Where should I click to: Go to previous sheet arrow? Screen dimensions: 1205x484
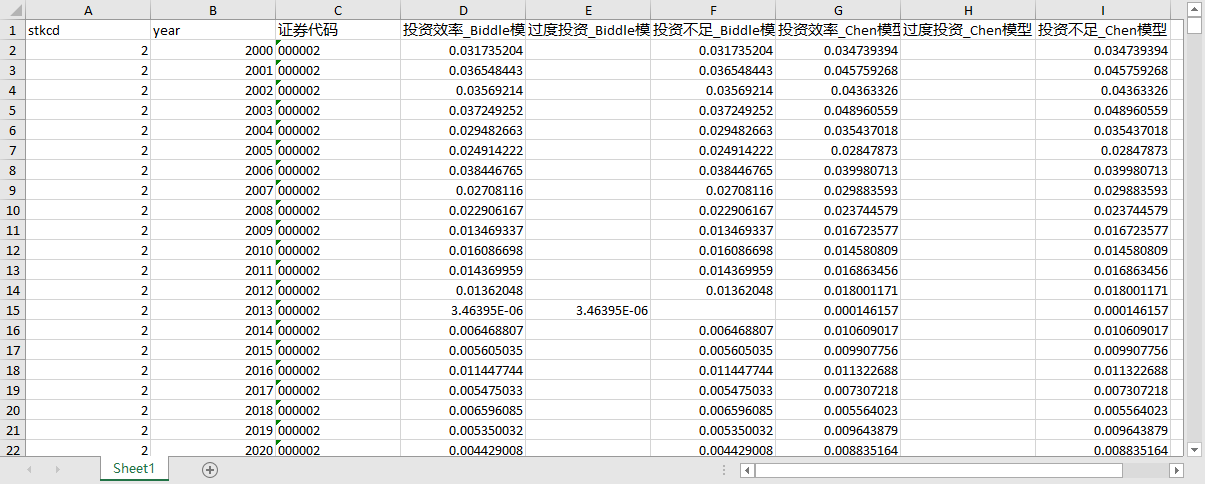point(29,469)
